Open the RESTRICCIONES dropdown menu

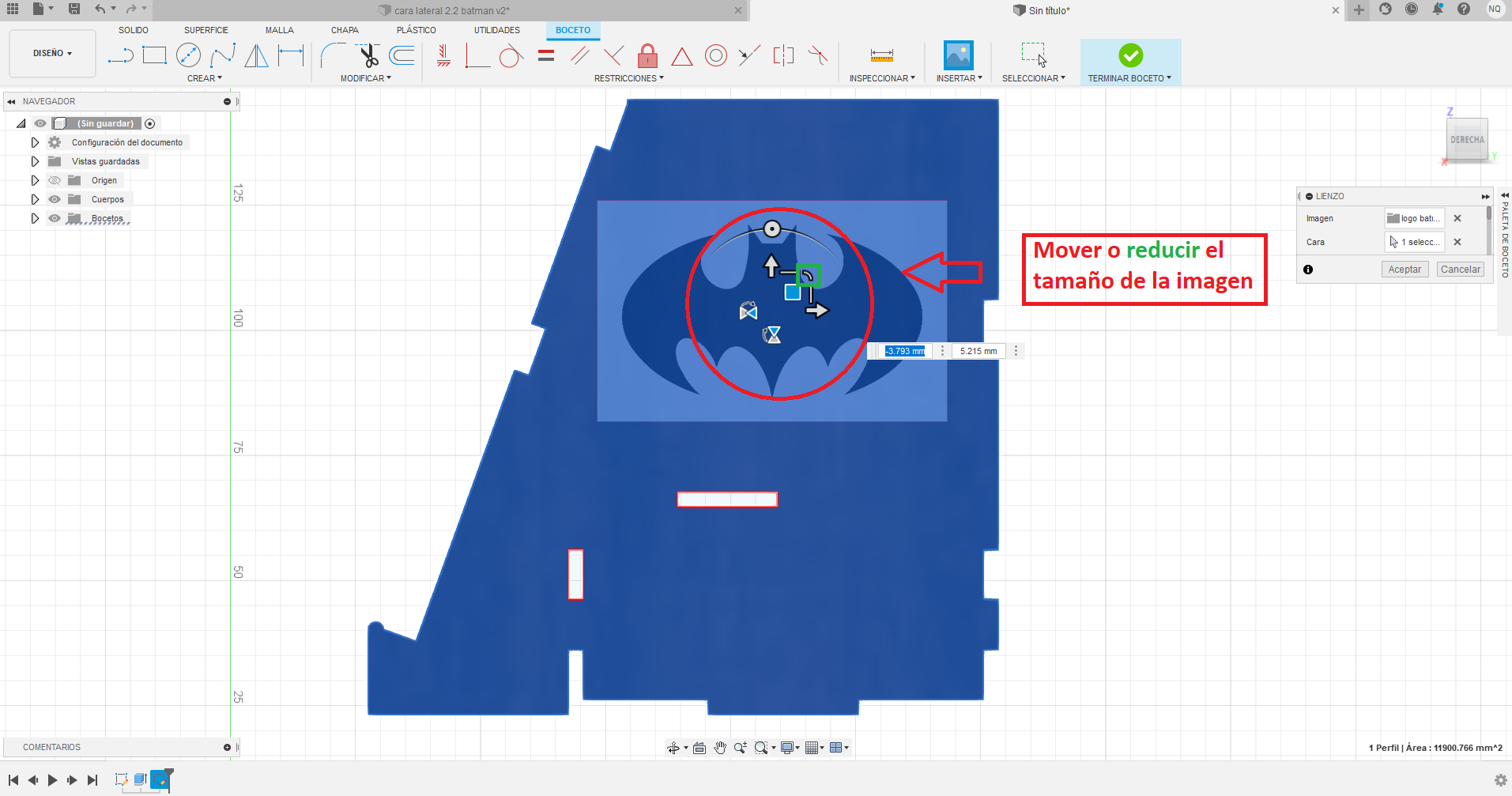(x=629, y=78)
